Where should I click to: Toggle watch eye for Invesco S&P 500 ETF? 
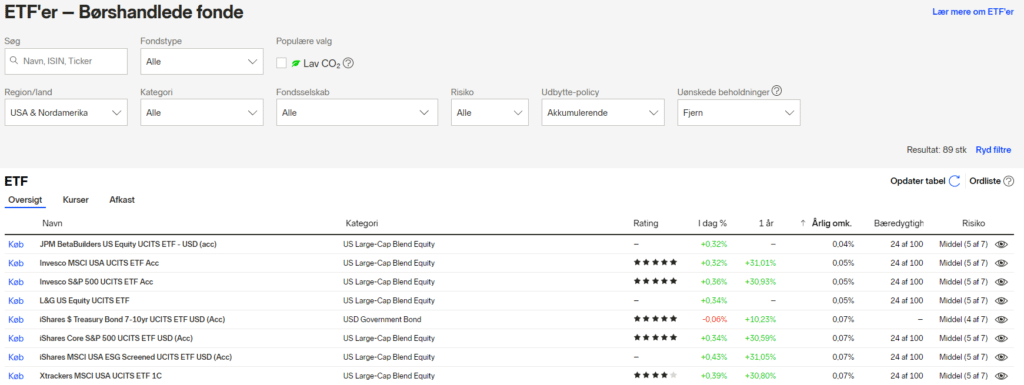1000,282
